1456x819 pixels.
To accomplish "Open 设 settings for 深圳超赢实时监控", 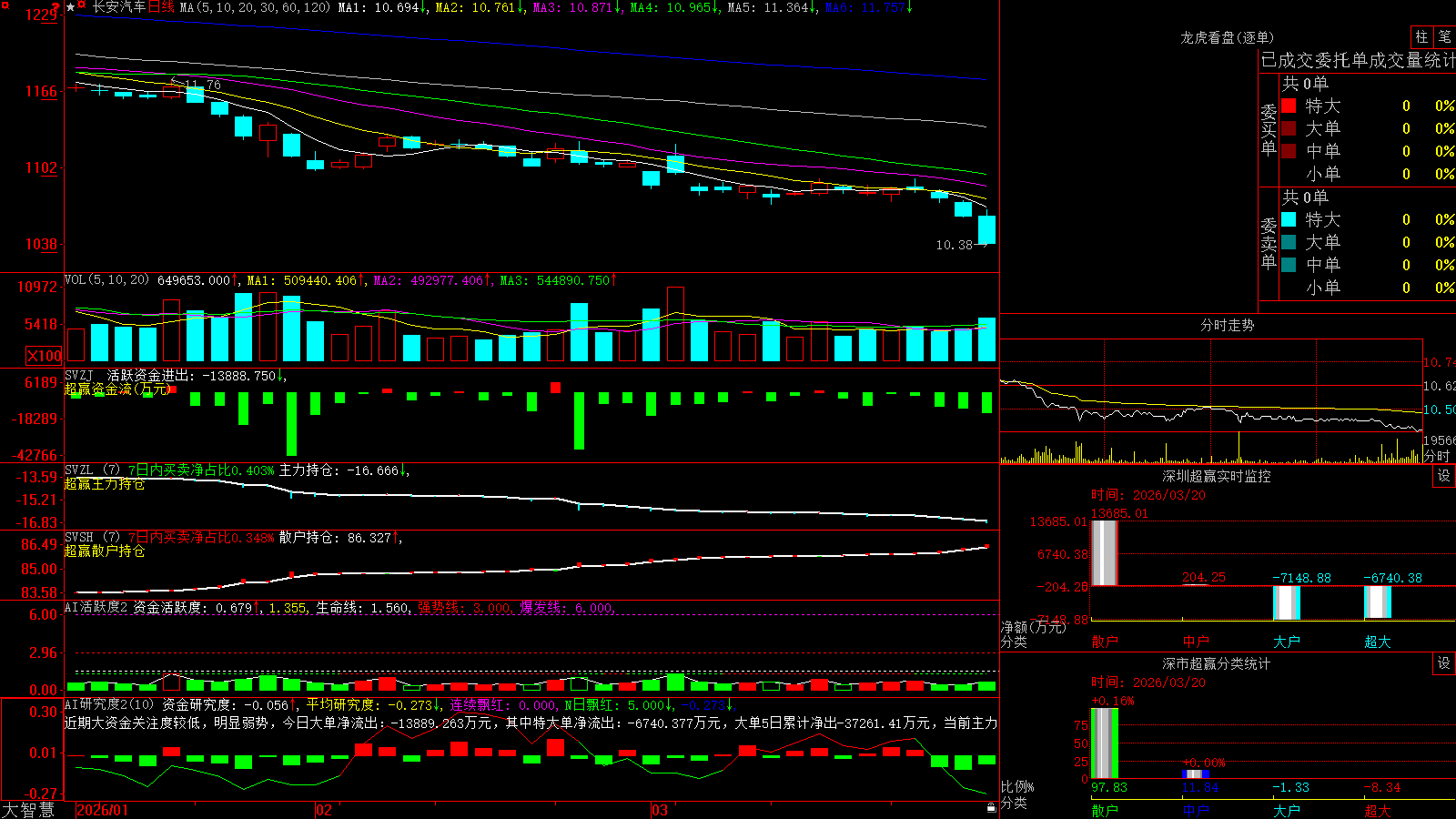I will click(x=1444, y=476).
